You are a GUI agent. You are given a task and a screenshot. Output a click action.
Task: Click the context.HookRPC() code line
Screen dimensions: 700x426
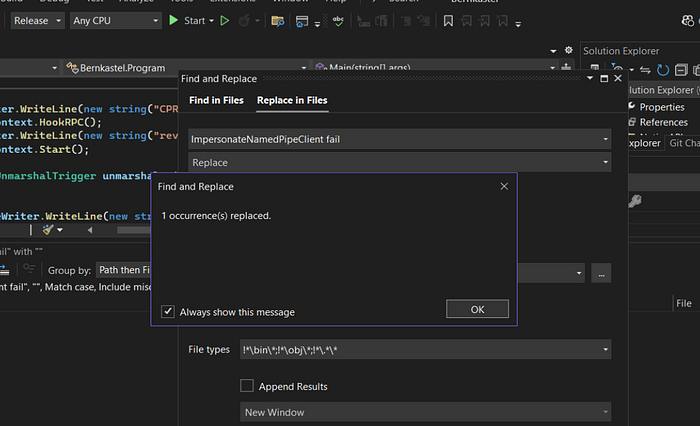51,122
